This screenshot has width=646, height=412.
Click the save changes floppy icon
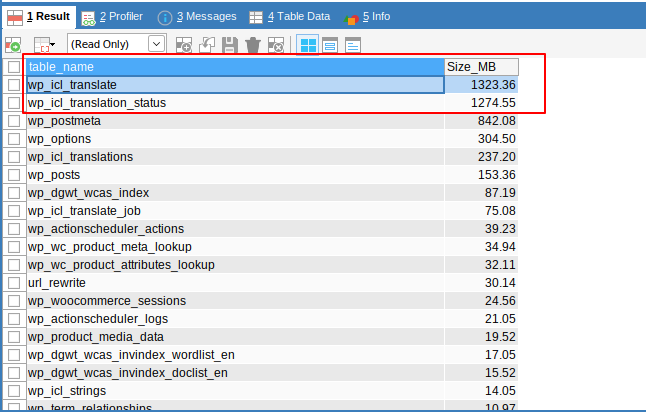[230, 44]
